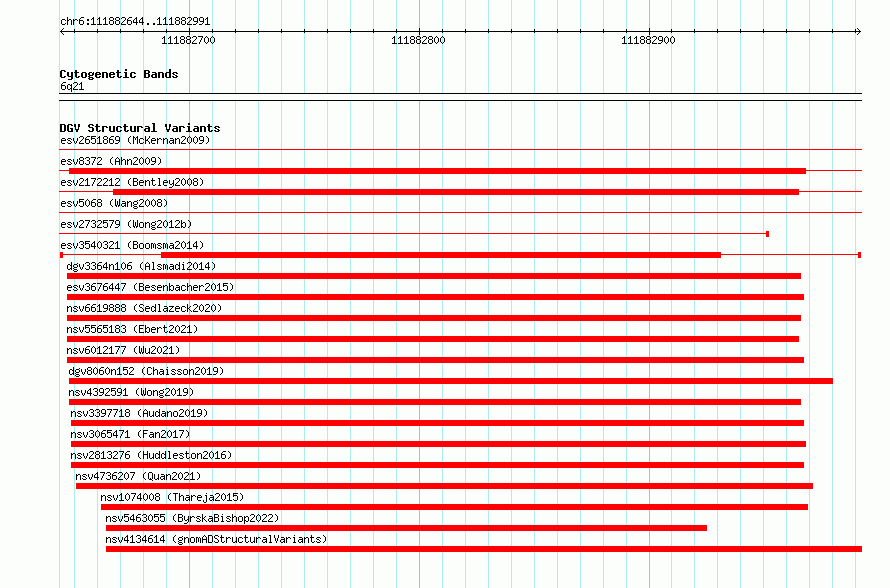Select ruler position 111882800
The image size is (890, 588).
[418, 40]
